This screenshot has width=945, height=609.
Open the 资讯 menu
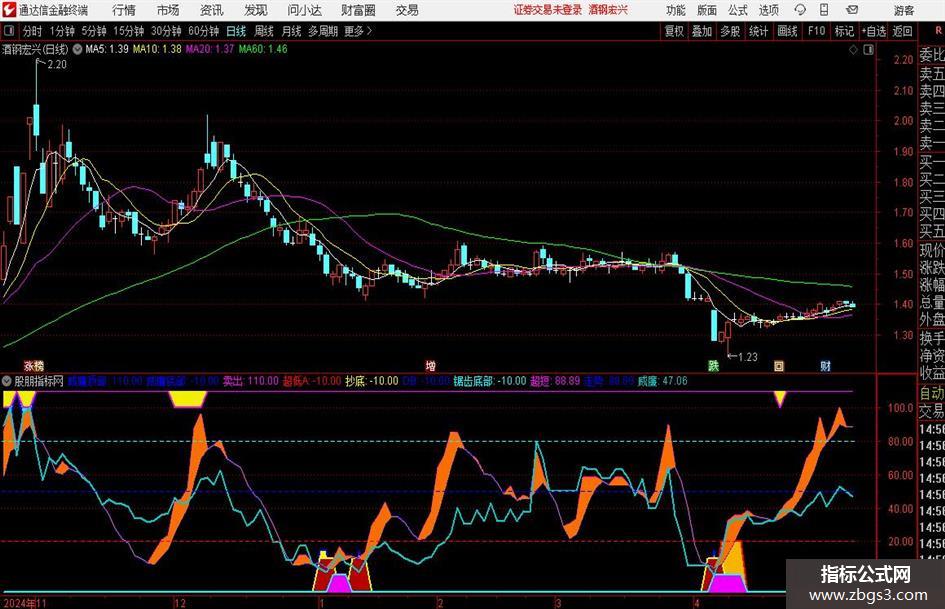tap(212, 10)
